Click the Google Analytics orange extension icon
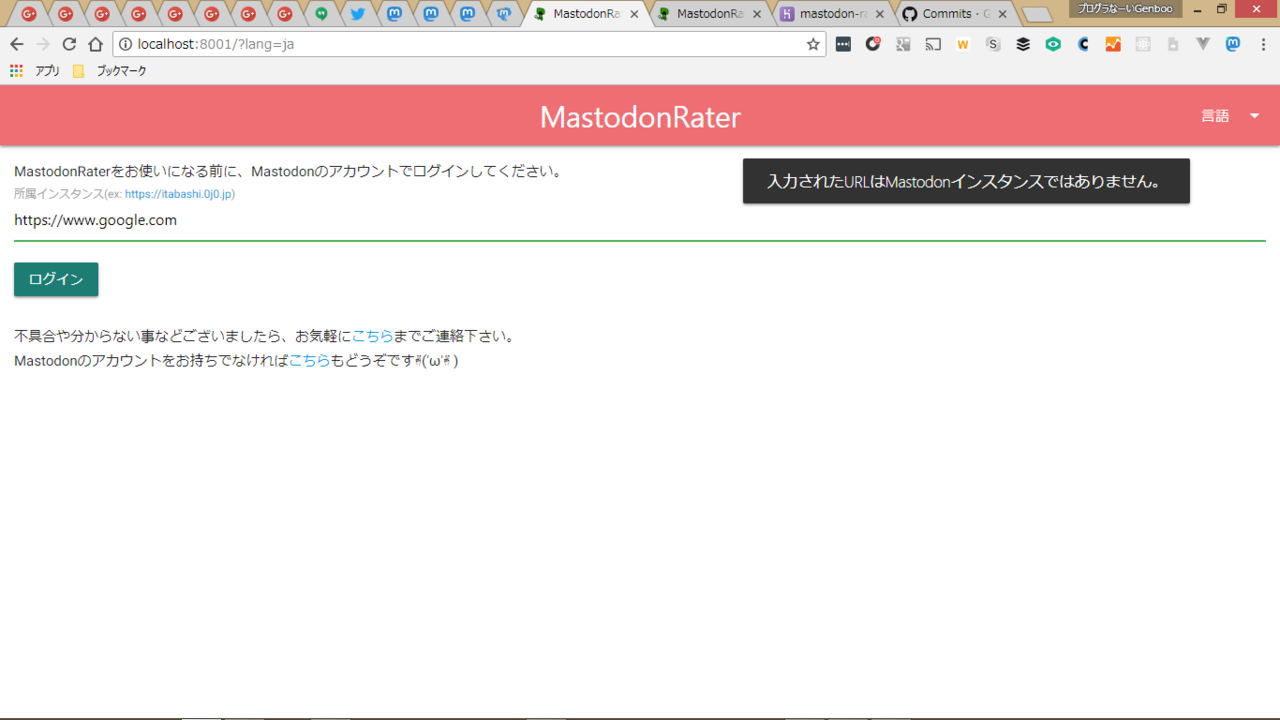Image resolution: width=1280 pixels, height=720 pixels. tap(1113, 44)
